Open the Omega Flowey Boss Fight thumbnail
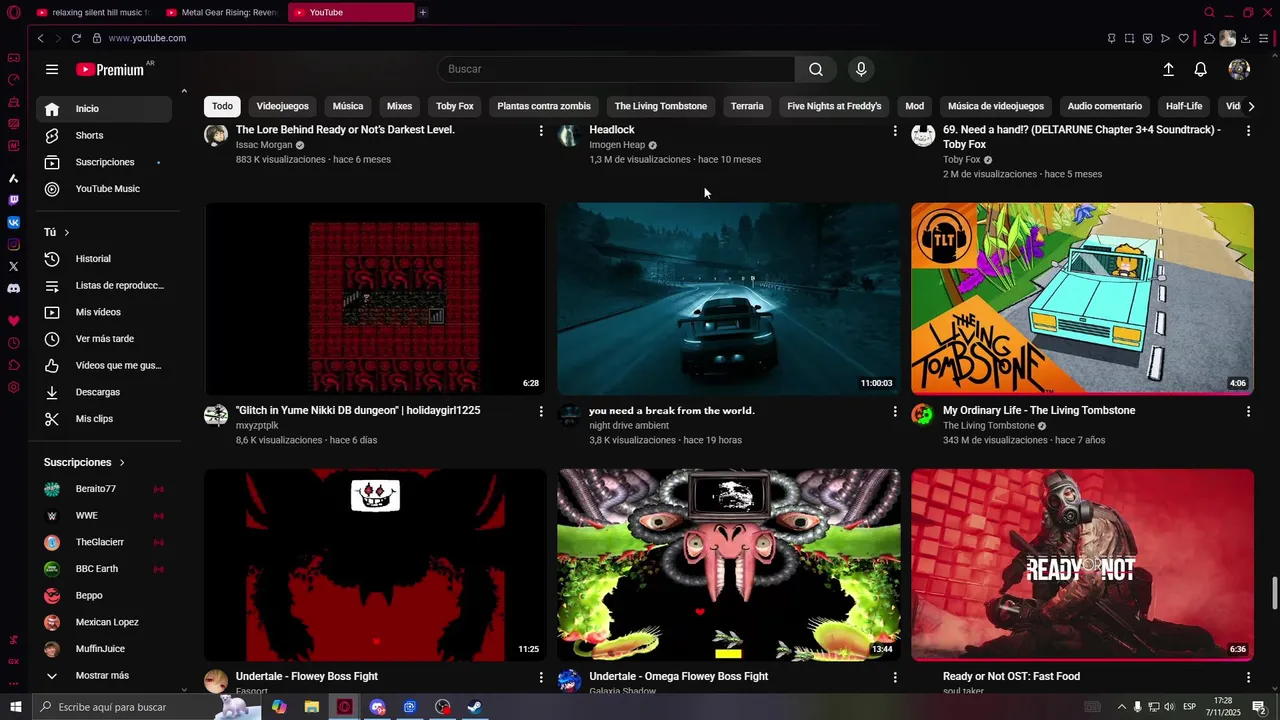 point(729,565)
